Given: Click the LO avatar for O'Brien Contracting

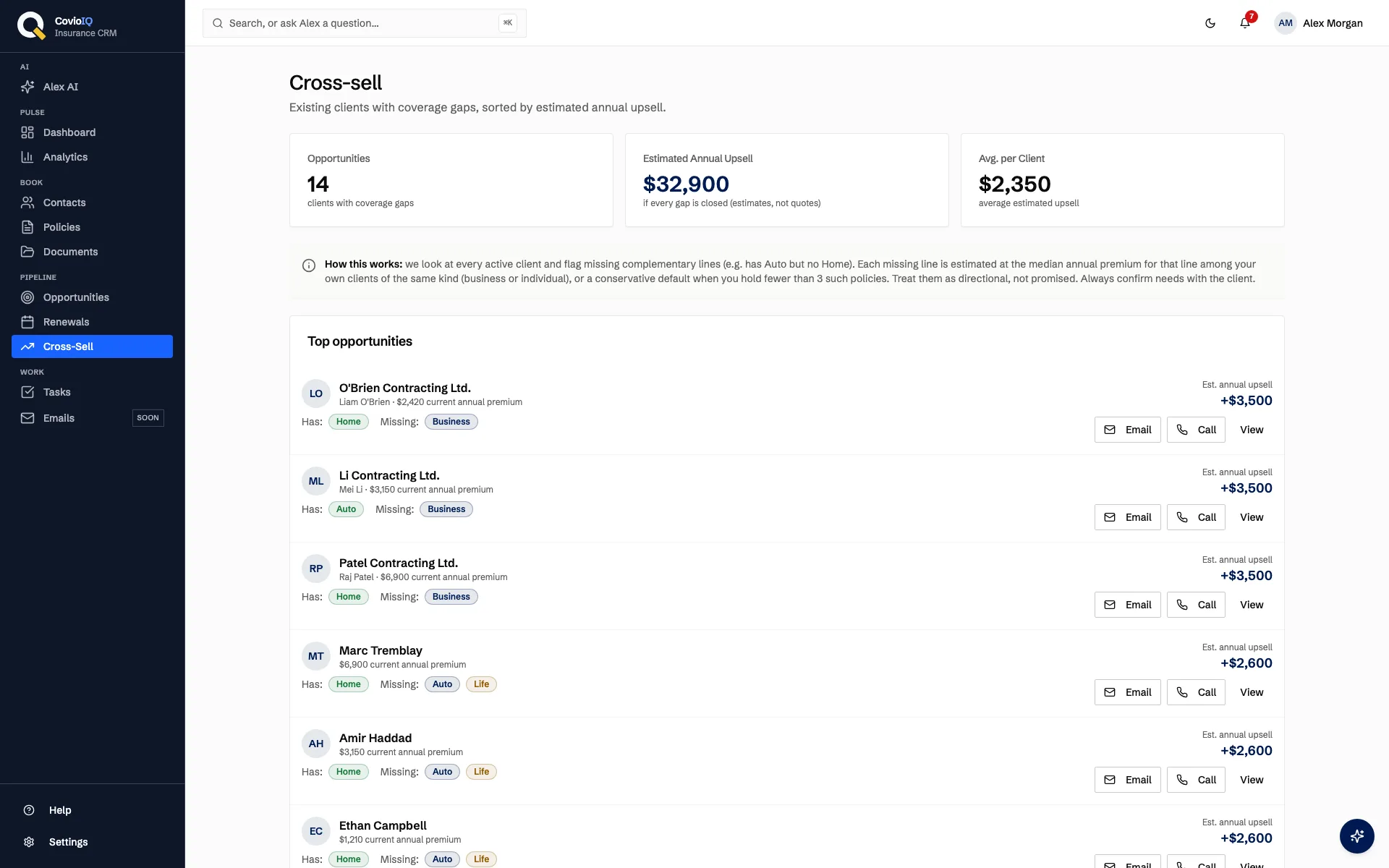Looking at the screenshot, I should [316, 393].
